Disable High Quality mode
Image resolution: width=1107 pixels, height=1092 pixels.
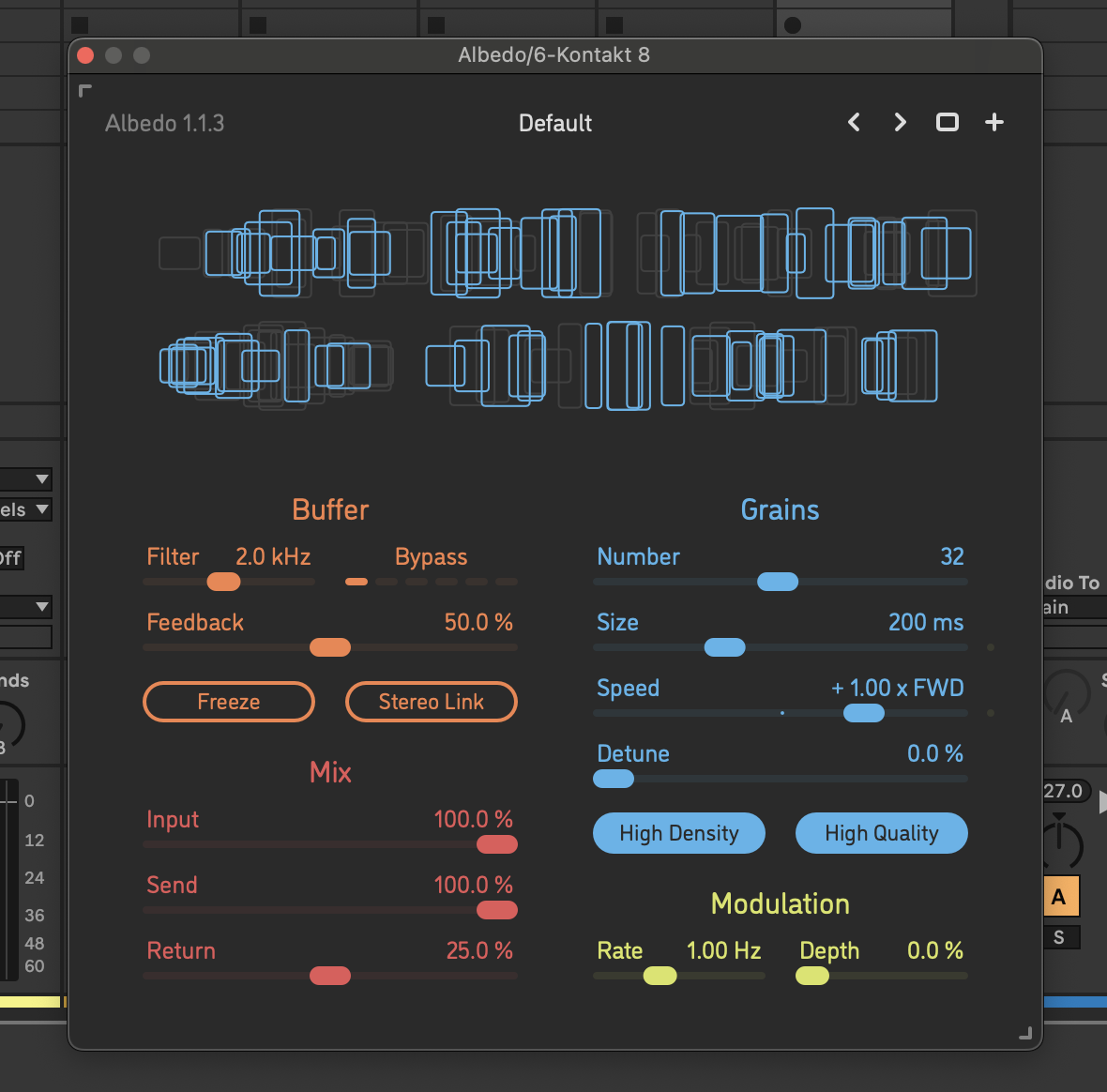click(882, 833)
